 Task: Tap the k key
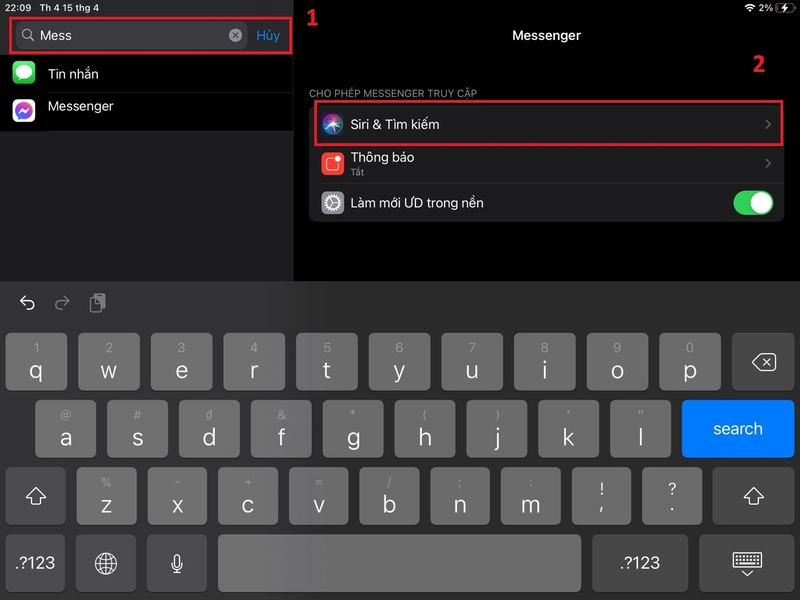(x=568, y=429)
